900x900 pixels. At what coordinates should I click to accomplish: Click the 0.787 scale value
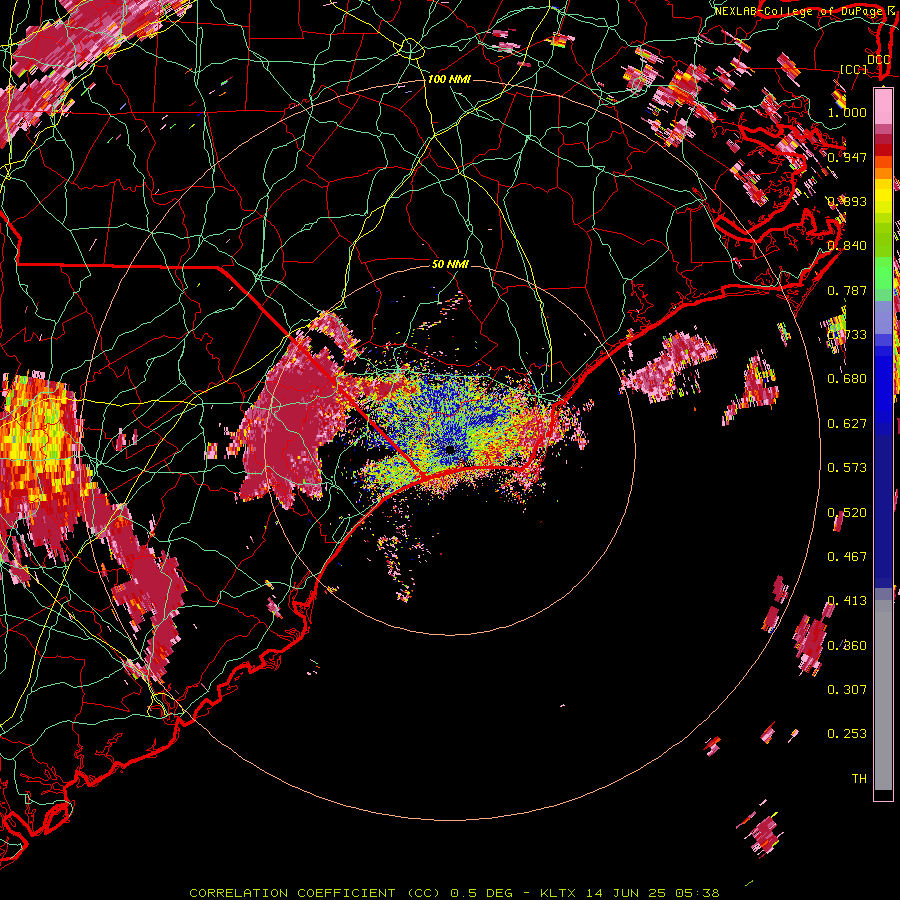(x=847, y=290)
